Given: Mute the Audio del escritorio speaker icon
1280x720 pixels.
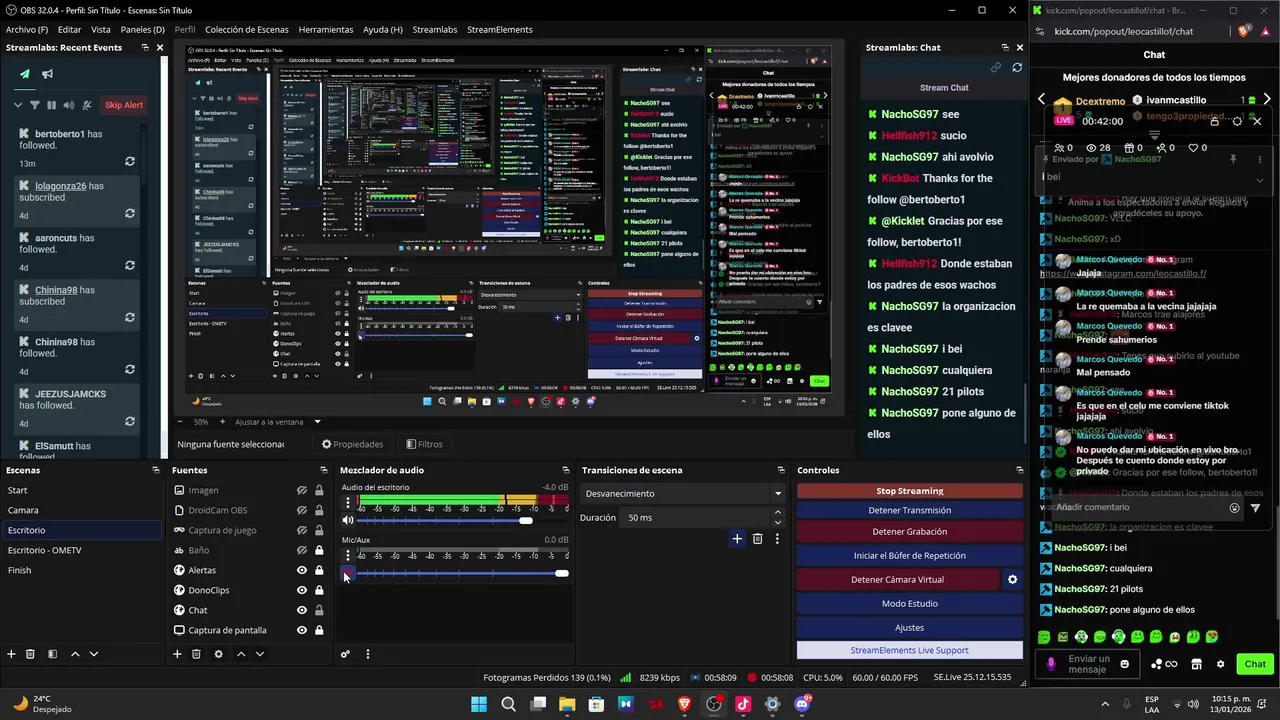Looking at the screenshot, I should pyautogui.click(x=348, y=520).
